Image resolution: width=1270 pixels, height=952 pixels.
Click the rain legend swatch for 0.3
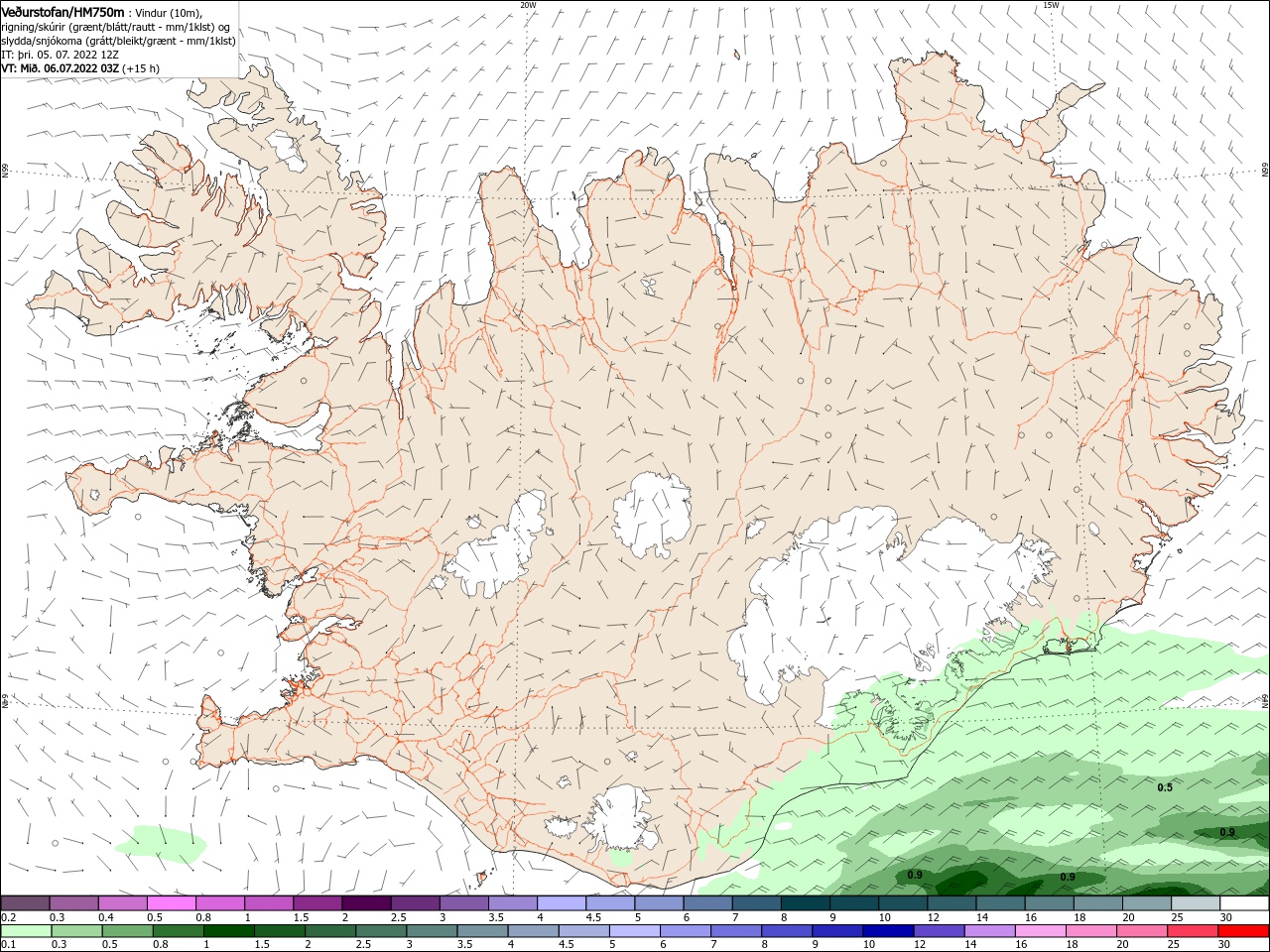76,931
